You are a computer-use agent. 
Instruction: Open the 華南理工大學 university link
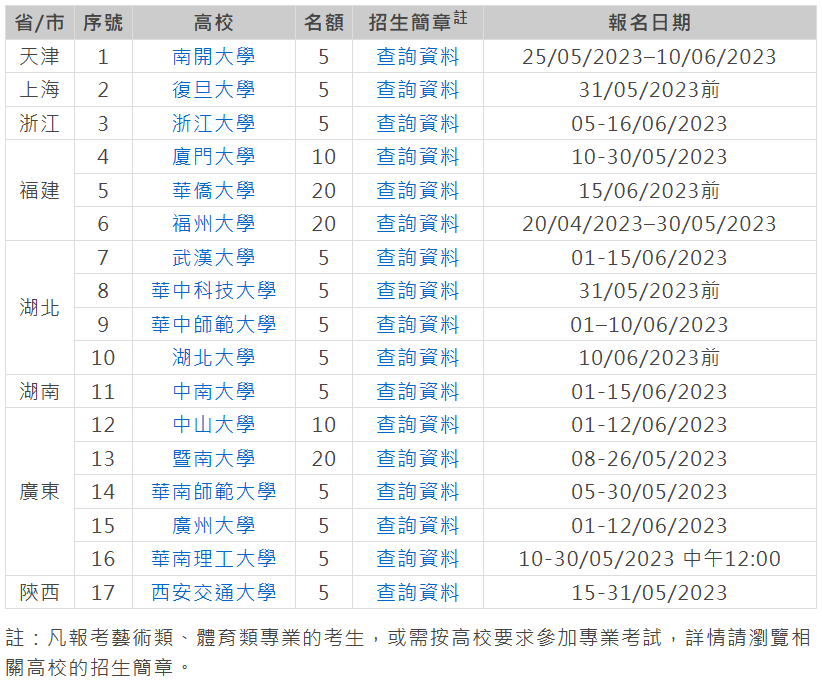pos(214,559)
